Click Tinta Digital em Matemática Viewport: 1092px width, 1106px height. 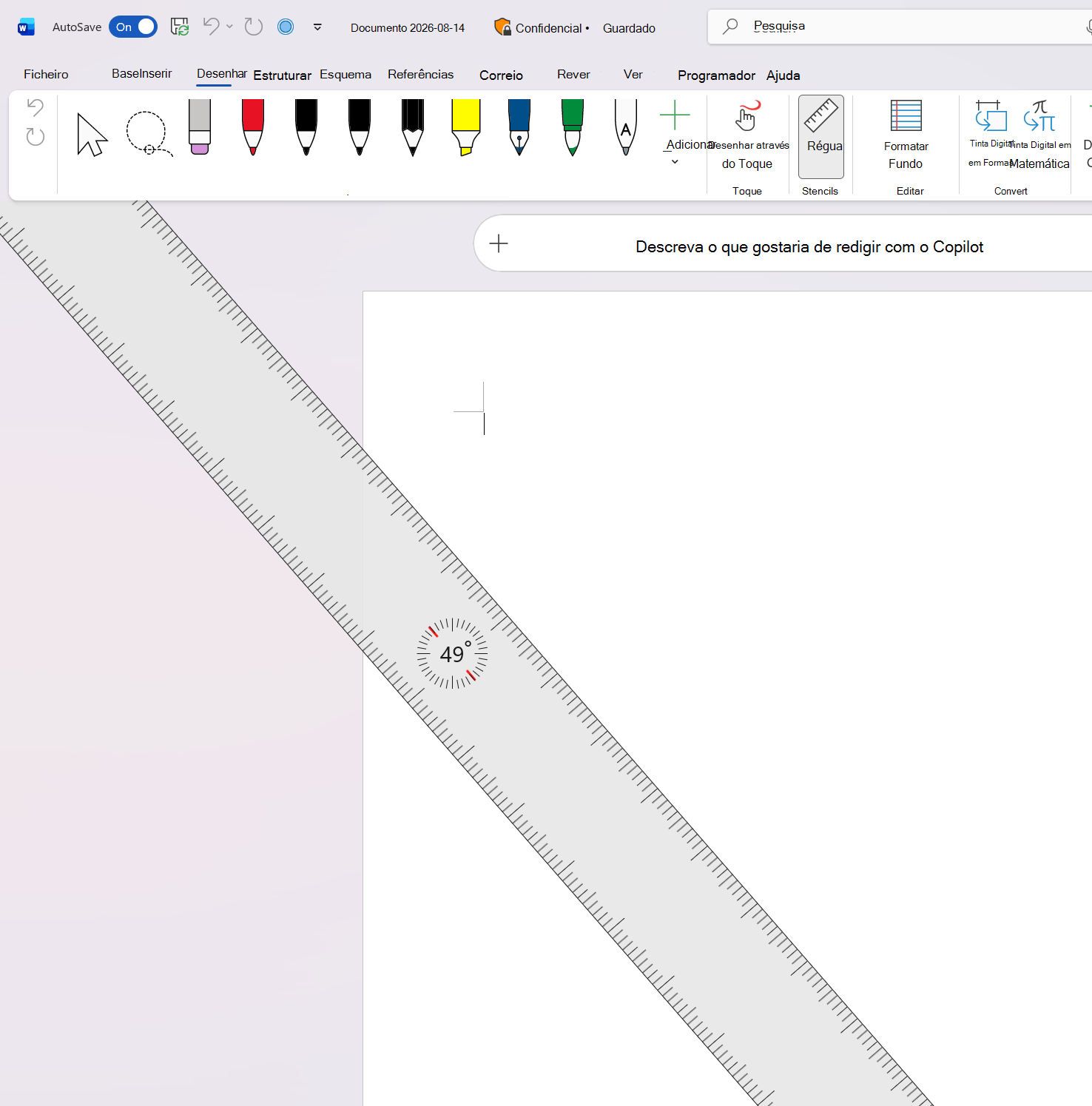pos(1040,135)
